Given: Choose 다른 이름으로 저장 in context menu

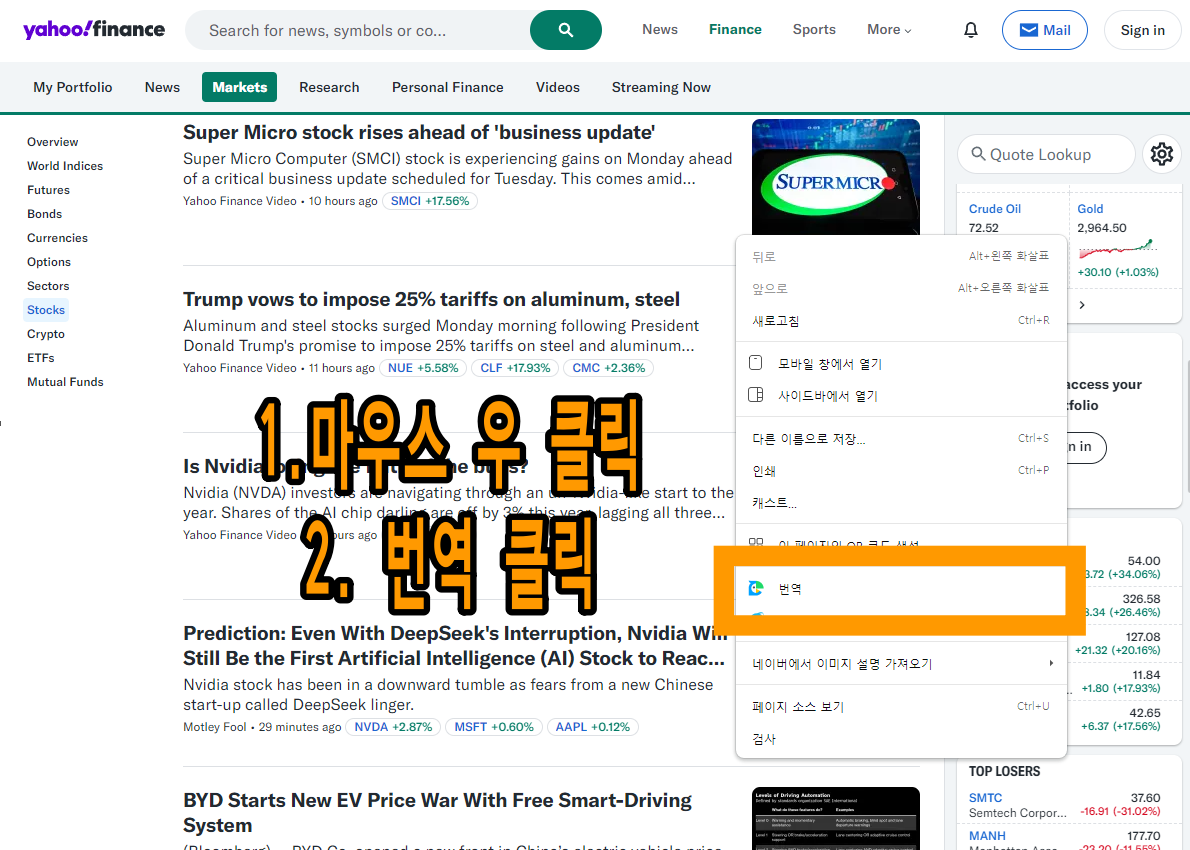Looking at the screenshot, I should pyautogui.click(x=901, y=439).
